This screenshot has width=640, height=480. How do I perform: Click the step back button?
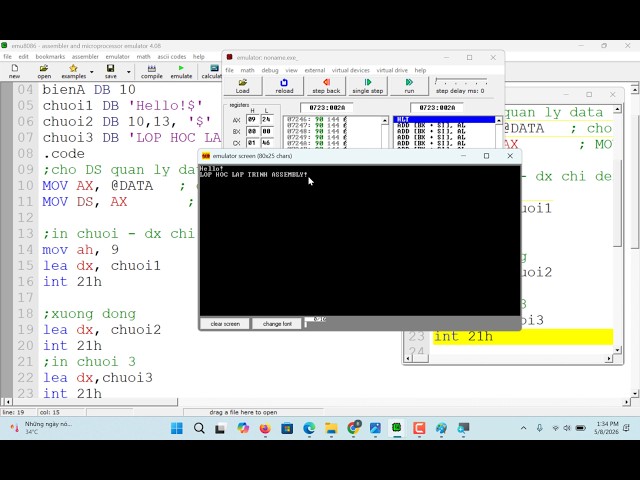tap(326, 86)
